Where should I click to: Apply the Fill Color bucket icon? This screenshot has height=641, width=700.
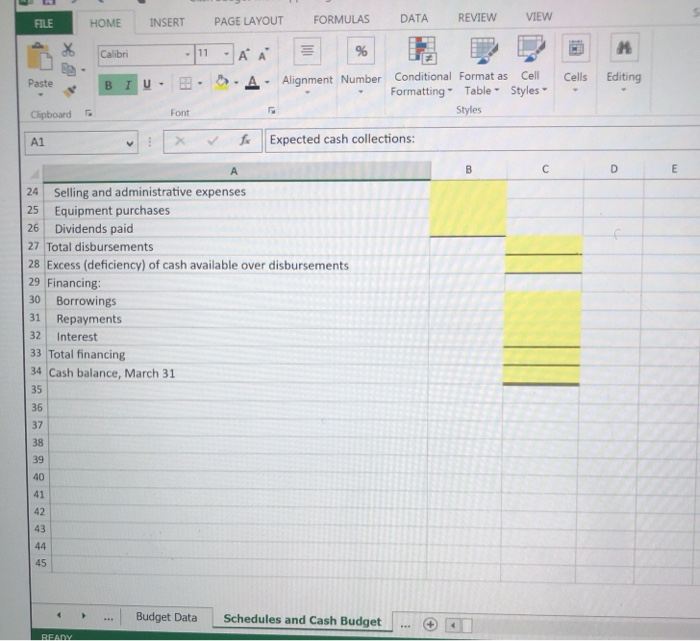[x=221, y=82]
